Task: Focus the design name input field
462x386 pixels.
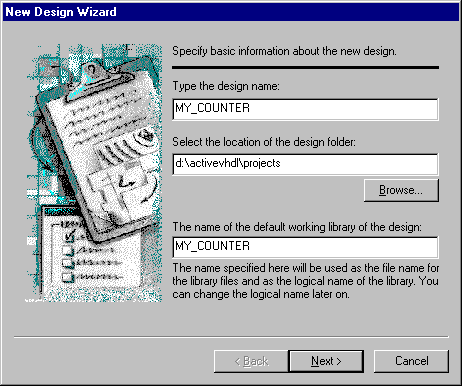Action: coord(305,109)
